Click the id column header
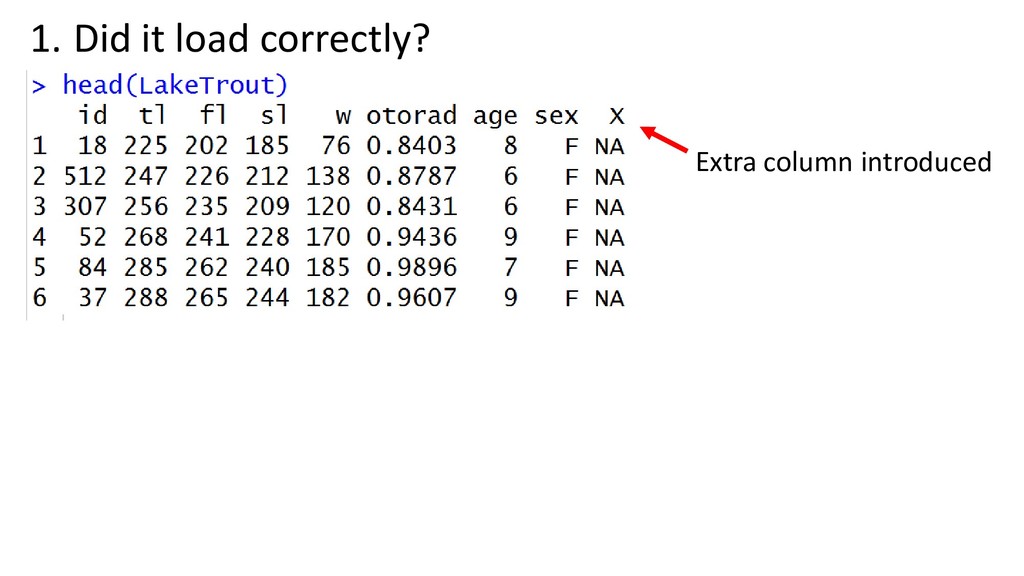1024x576 pixels. [93, 115]
